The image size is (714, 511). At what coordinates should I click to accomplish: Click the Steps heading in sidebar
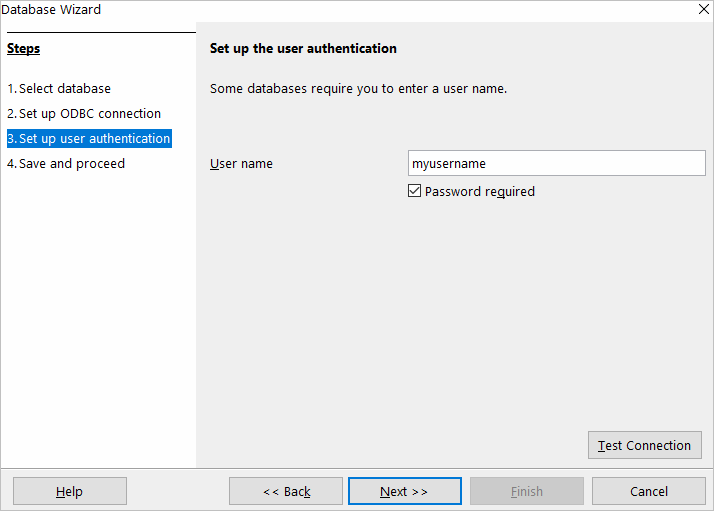pos(23,48)
